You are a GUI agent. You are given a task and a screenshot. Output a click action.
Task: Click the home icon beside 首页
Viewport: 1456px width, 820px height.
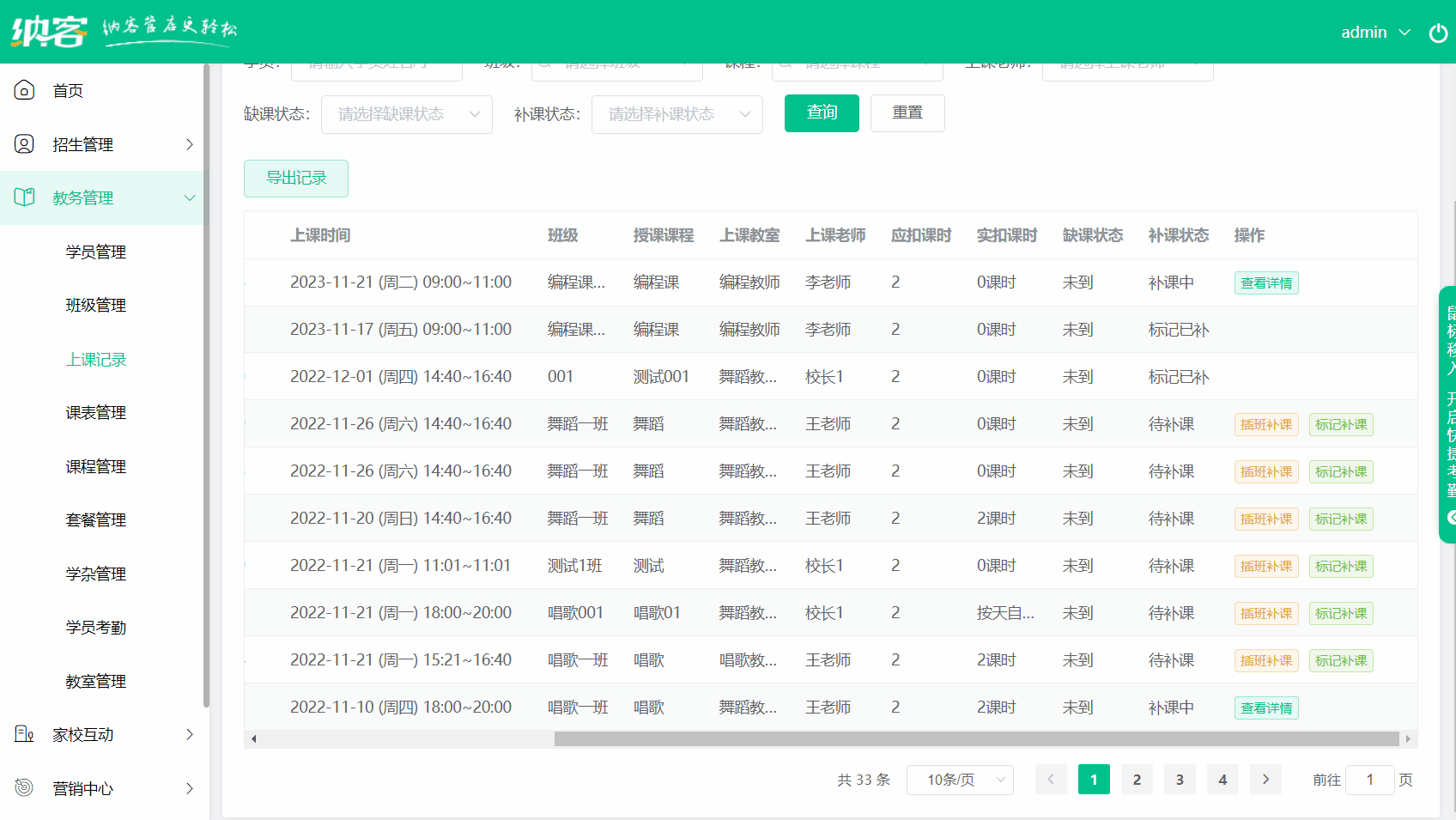(24, 90)
